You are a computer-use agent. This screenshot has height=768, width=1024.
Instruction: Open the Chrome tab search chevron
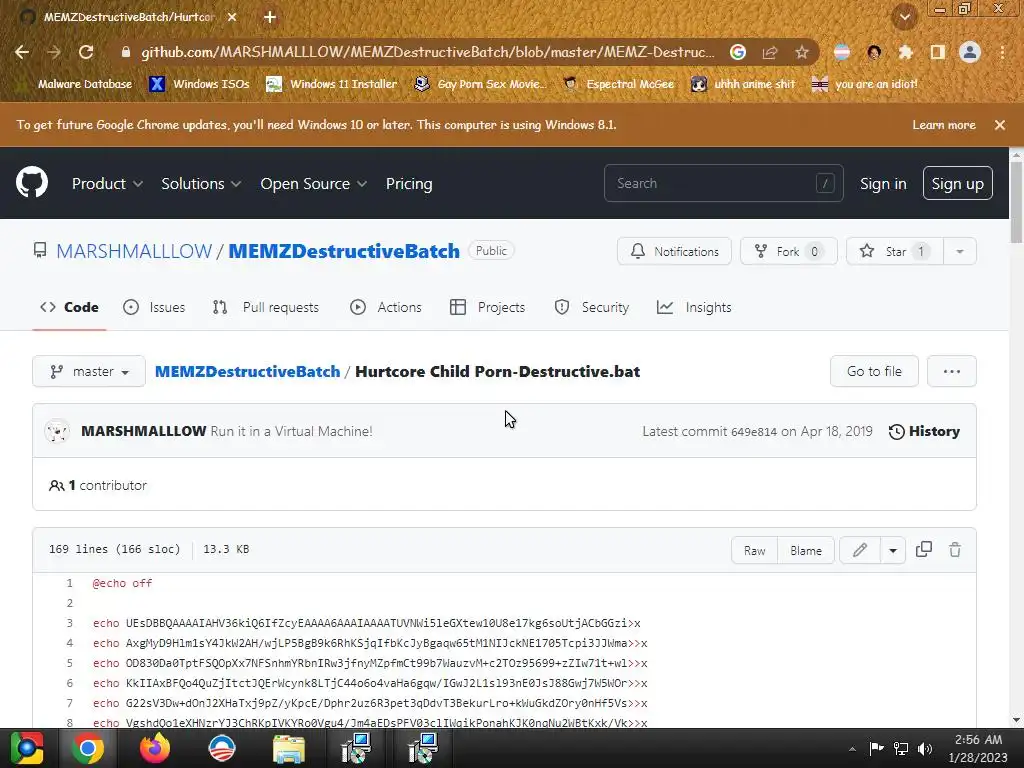point(905,18)
